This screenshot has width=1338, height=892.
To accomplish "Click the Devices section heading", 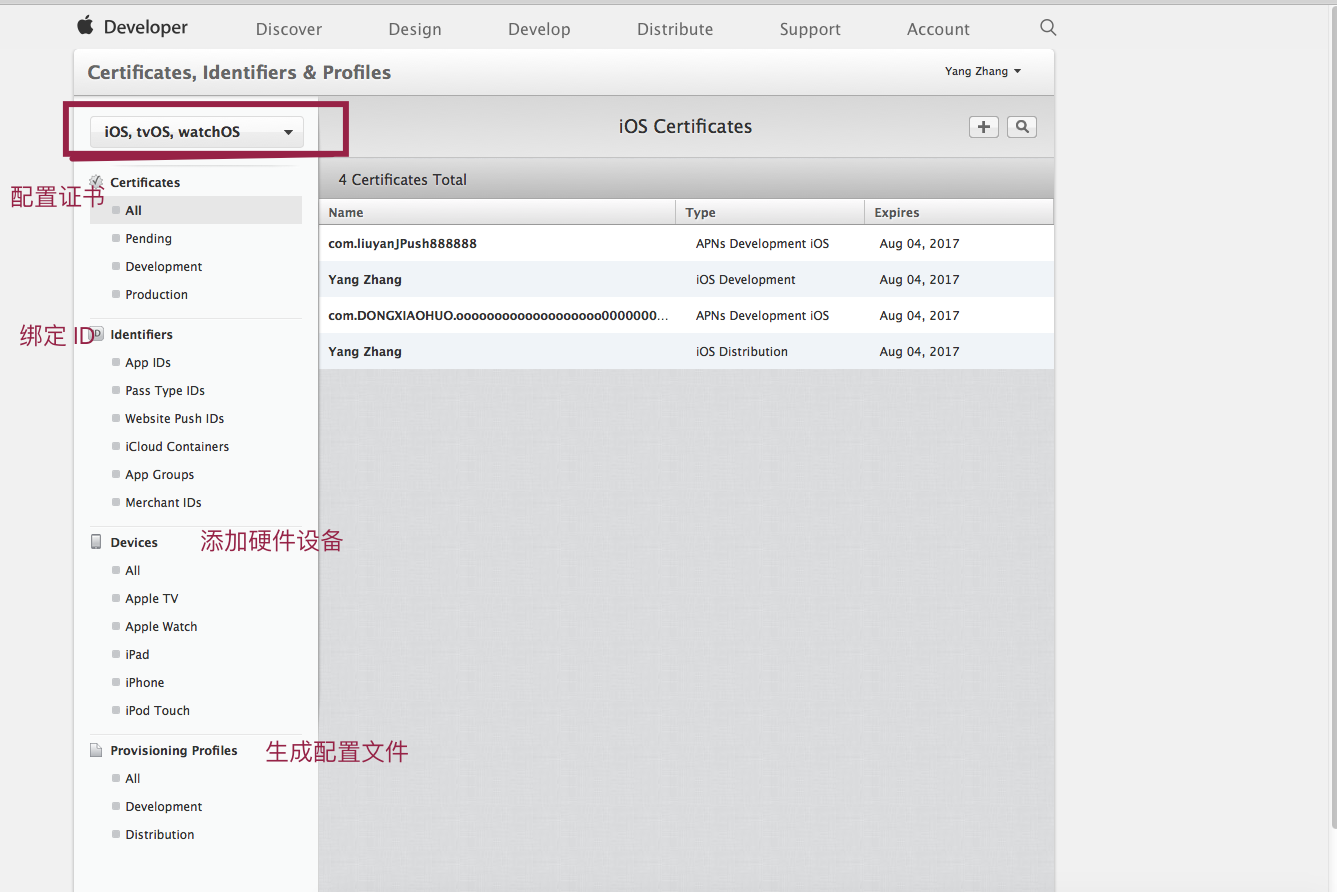I will [134, 542].
